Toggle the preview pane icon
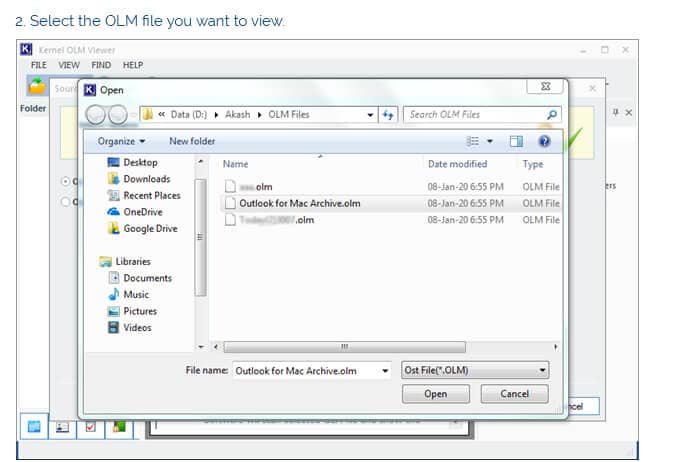 click(516, 142)
